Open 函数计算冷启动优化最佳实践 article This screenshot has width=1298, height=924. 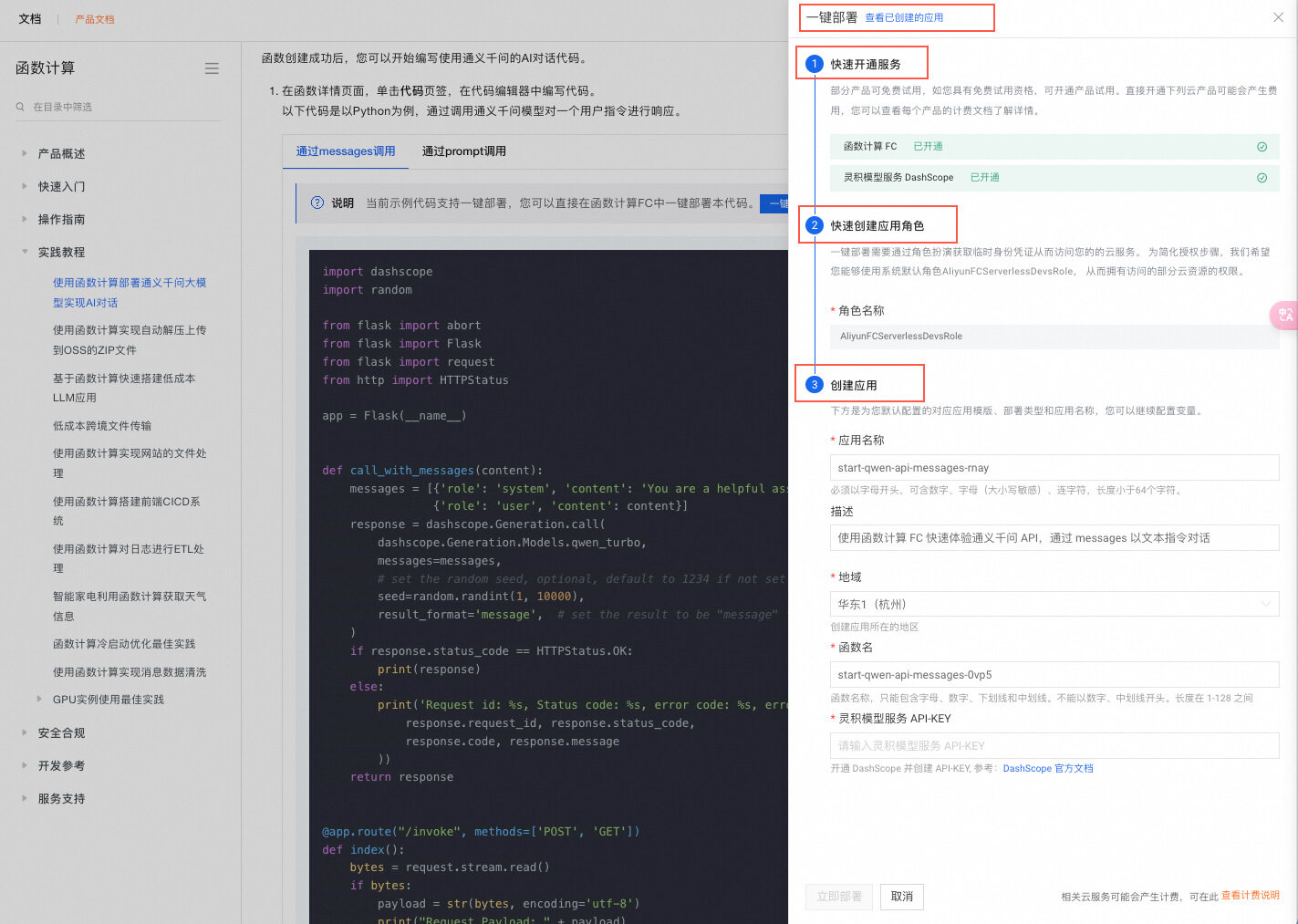124,644
